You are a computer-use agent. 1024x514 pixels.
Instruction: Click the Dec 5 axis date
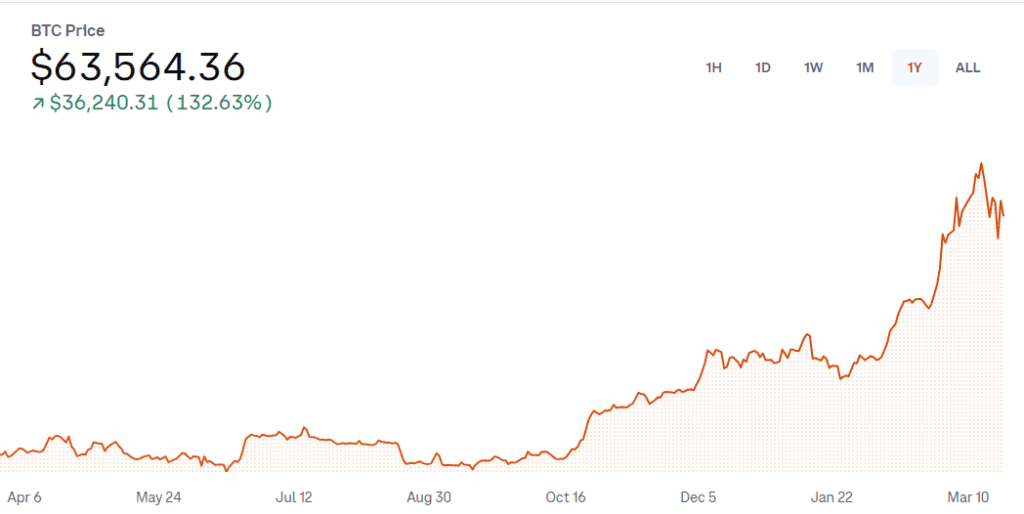point(698,497)
